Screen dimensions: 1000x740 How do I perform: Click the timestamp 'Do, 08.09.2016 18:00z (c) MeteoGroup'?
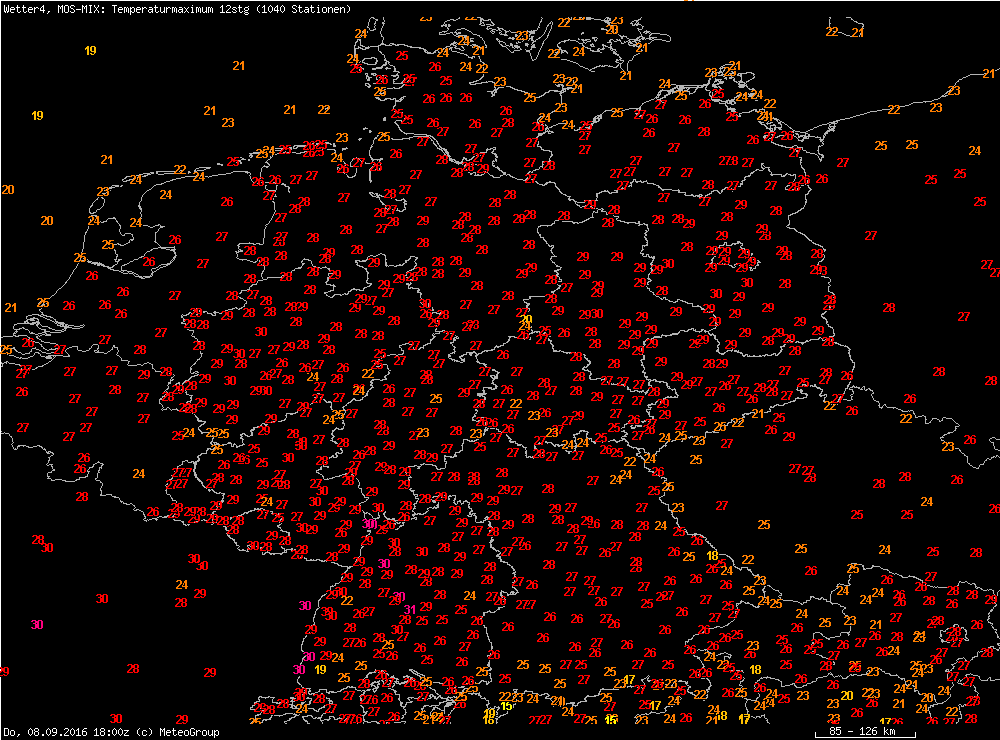[x=112, y=732]
